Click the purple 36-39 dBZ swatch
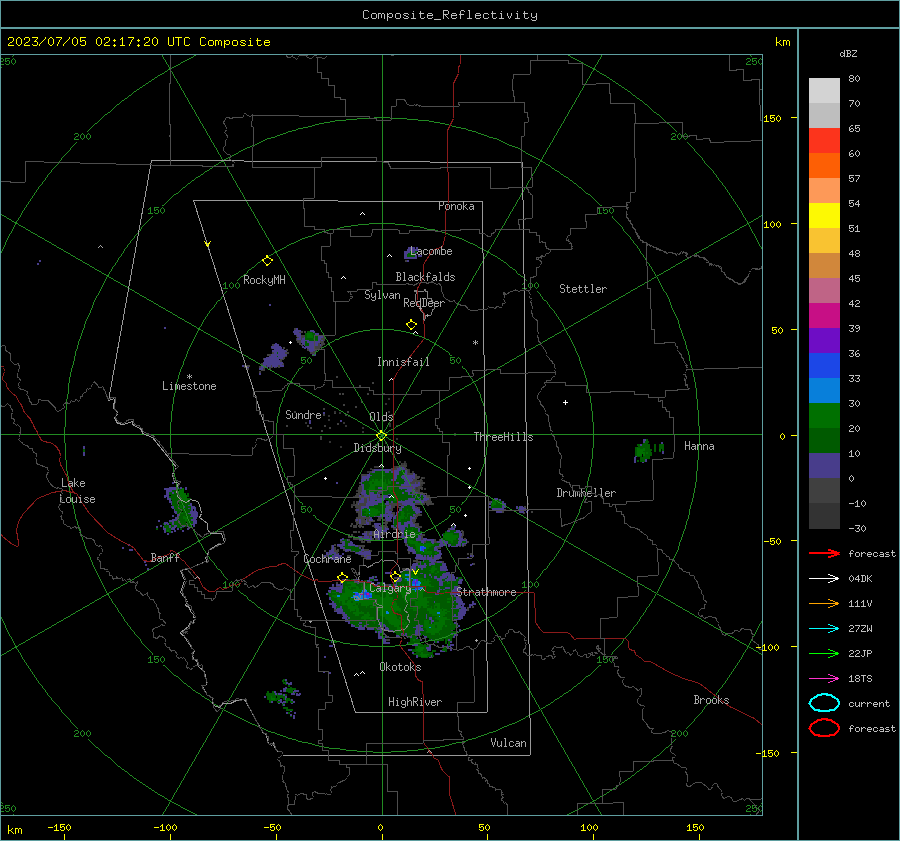Image resolution: width=900 pixels, height=841 pixels. (824, 340)
